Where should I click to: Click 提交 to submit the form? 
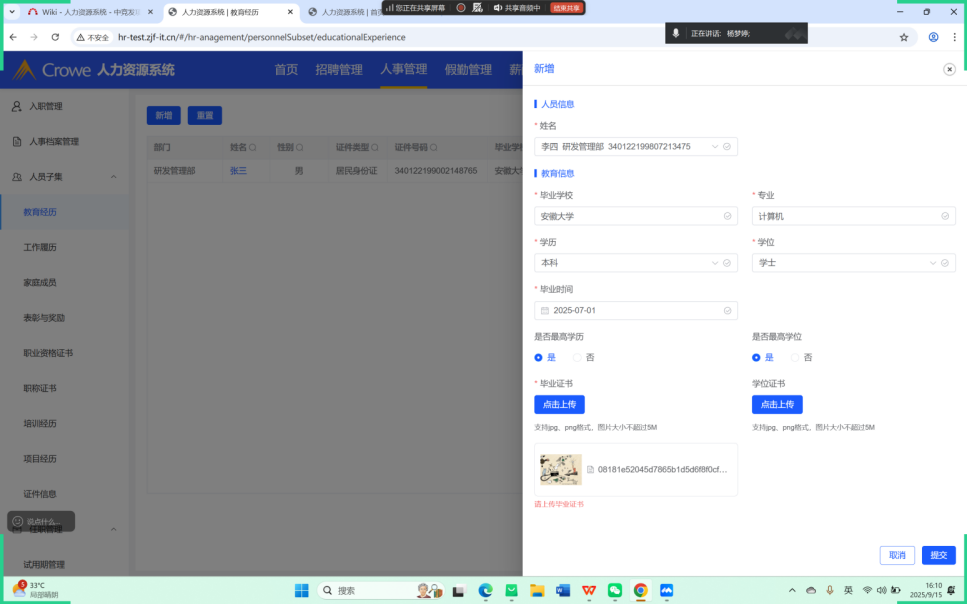[938, 555]
